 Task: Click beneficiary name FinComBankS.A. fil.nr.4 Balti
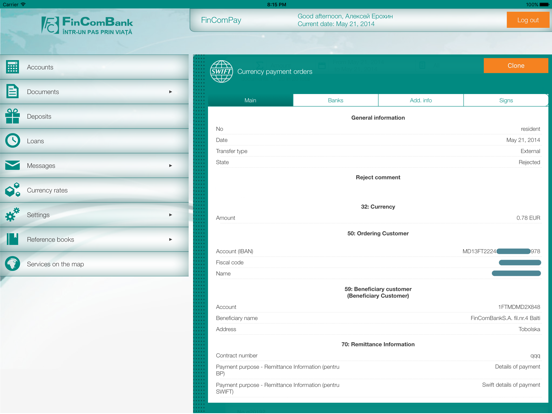coord(505,318)
